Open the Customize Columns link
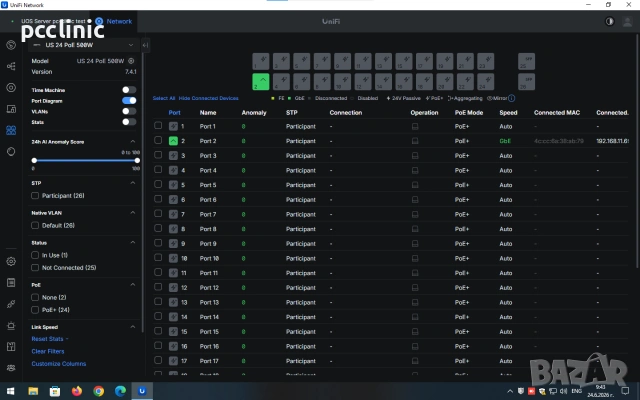This screenshot has width=640, height=400. (x=59, y=364)
